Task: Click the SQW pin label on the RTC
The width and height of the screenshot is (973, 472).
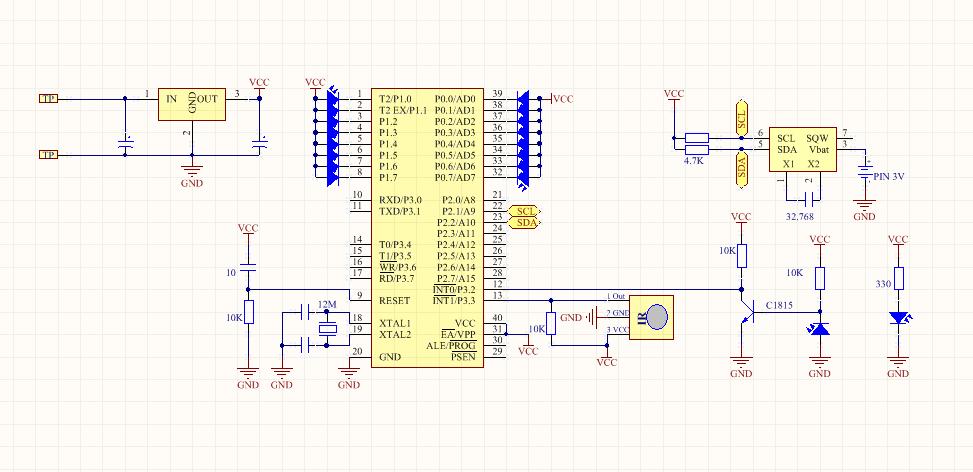Action: click(817, 138)
